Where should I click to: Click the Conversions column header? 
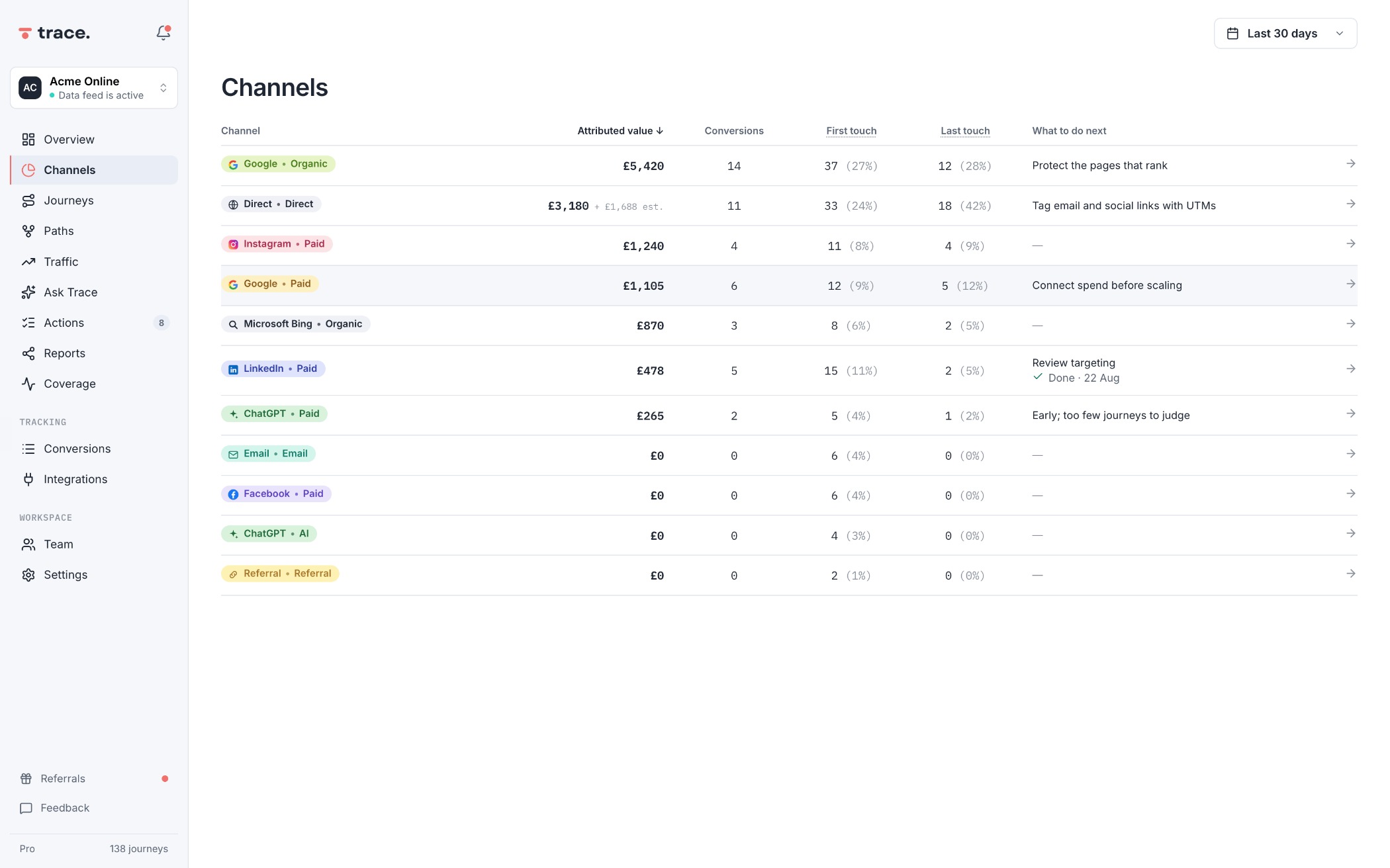click(734, 131)
